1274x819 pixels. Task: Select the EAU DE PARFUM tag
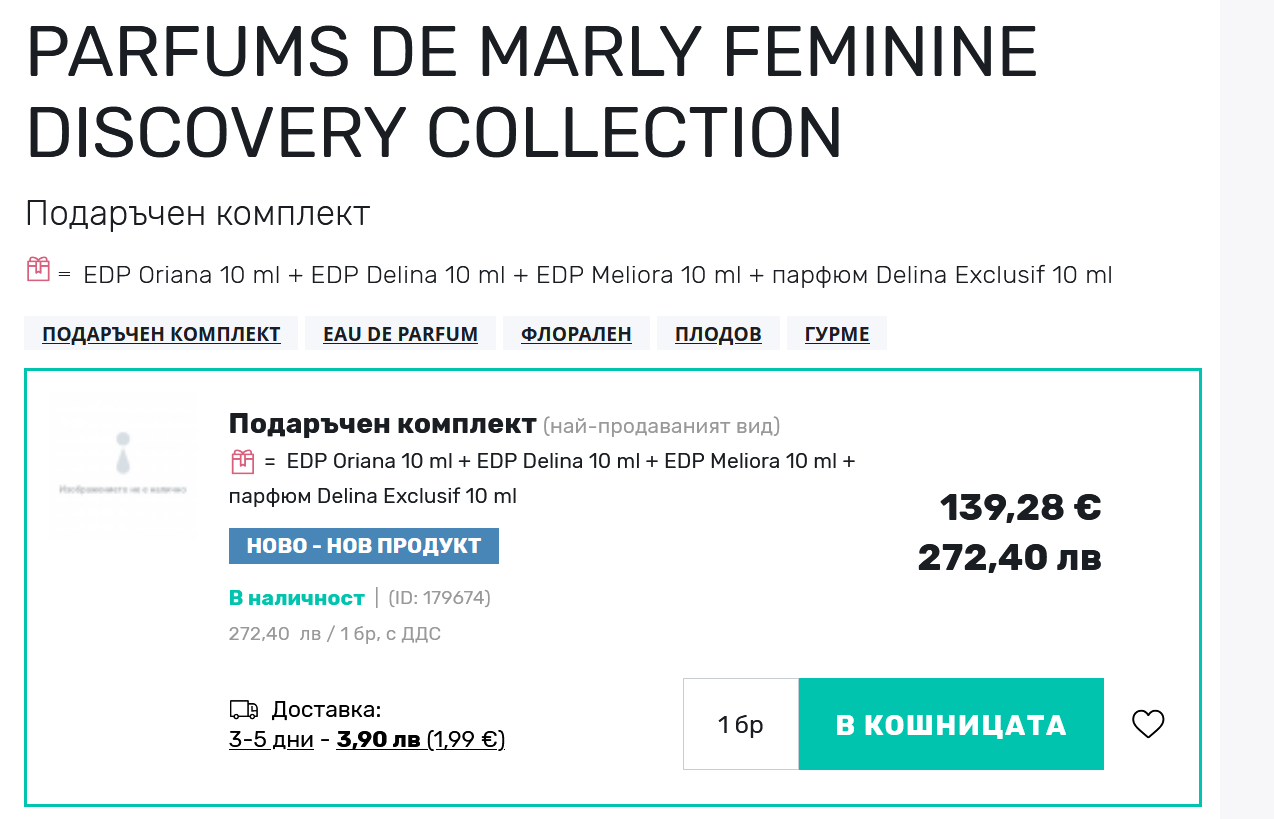(400, 334)
